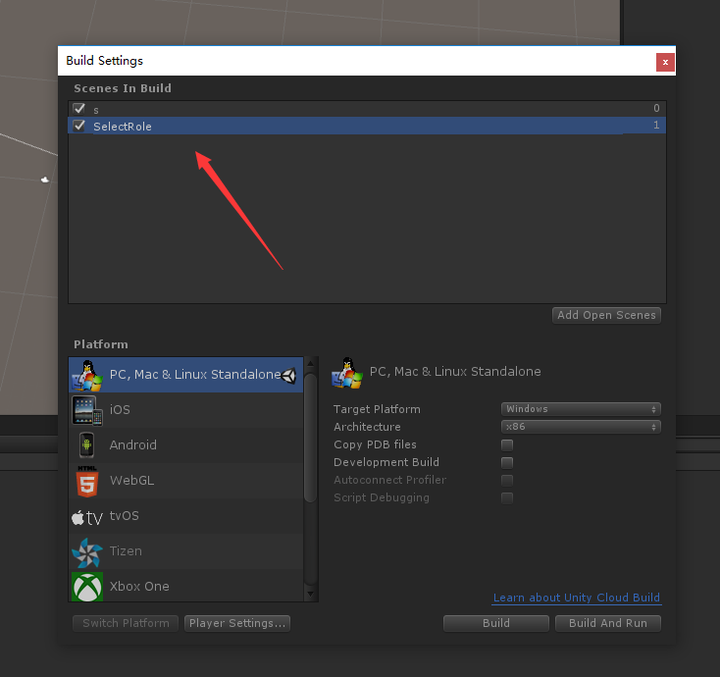Click the Tizen platform label
This screenshot has height=677, width=720.
click(126, 551)
